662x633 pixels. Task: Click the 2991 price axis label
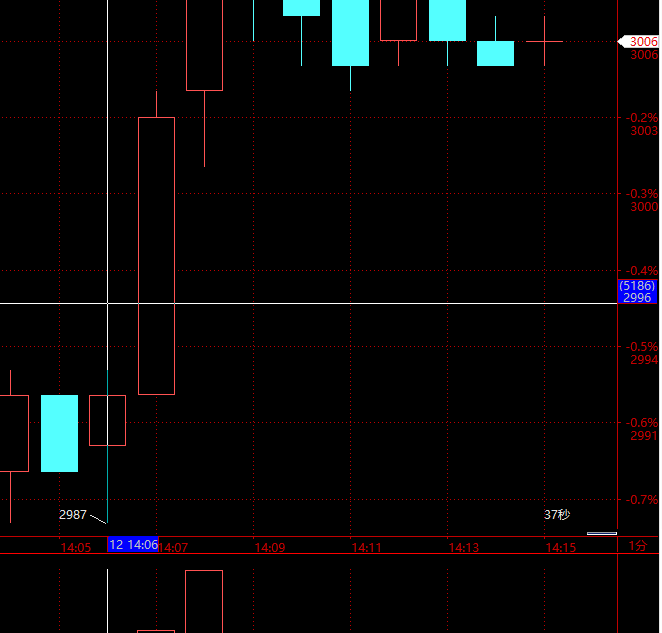coord(644,435)
